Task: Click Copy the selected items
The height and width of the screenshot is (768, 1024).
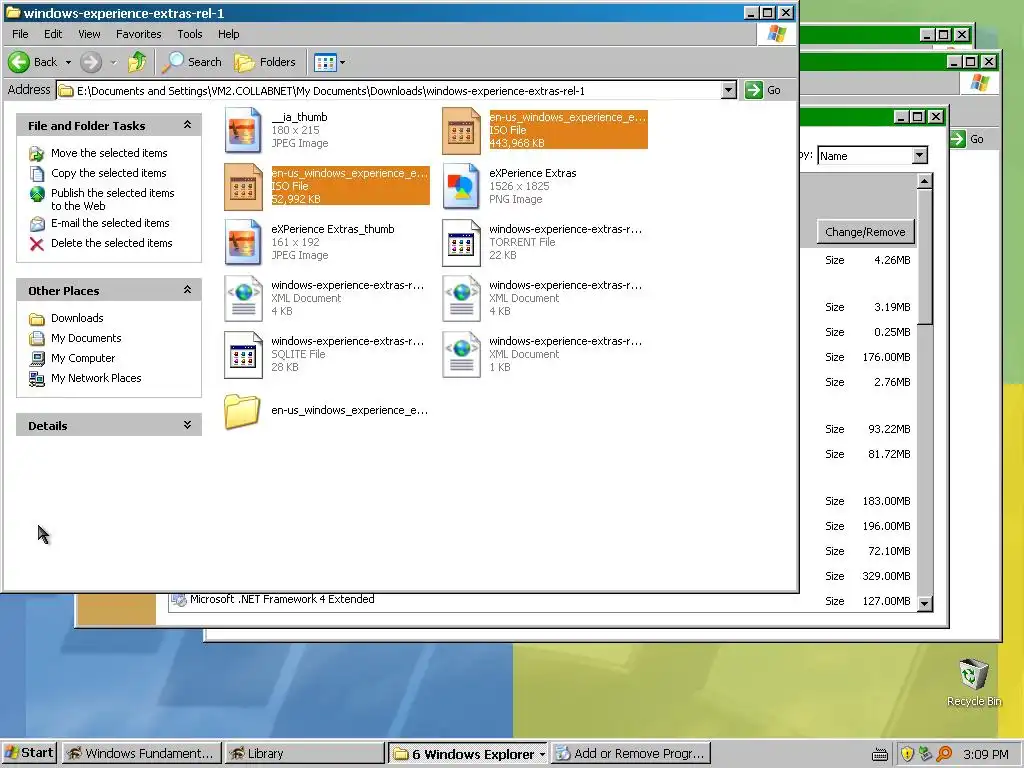Action: point(108,173)
